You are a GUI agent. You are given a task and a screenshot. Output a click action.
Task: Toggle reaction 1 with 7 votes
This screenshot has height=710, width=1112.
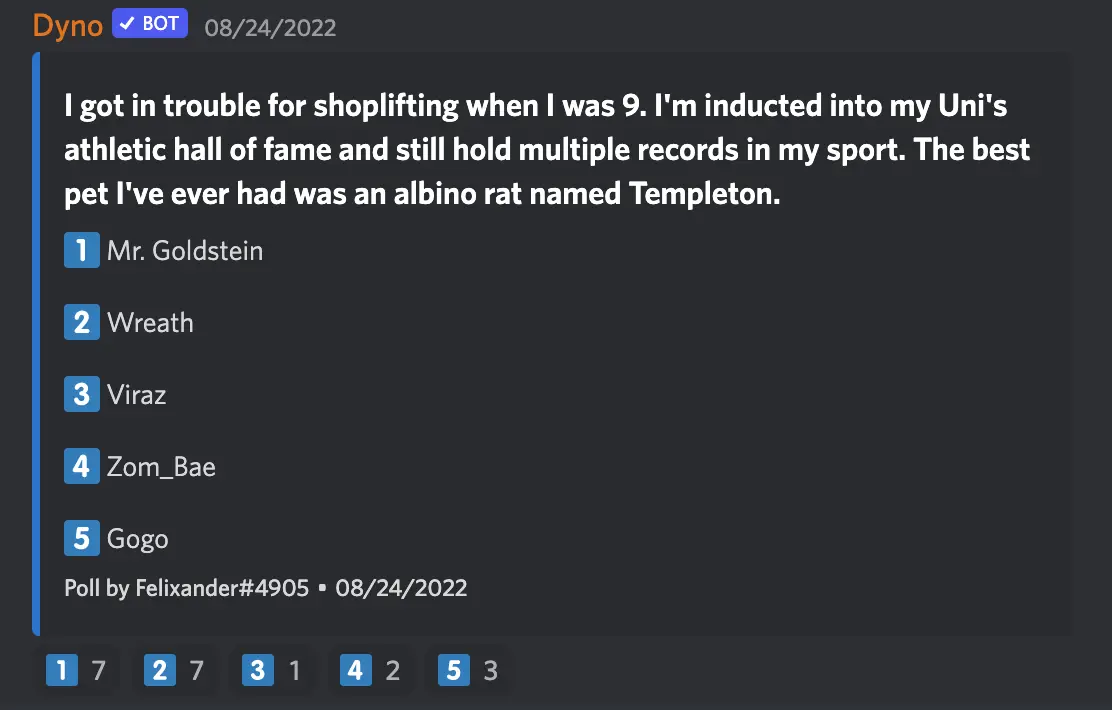click(78, 670)
